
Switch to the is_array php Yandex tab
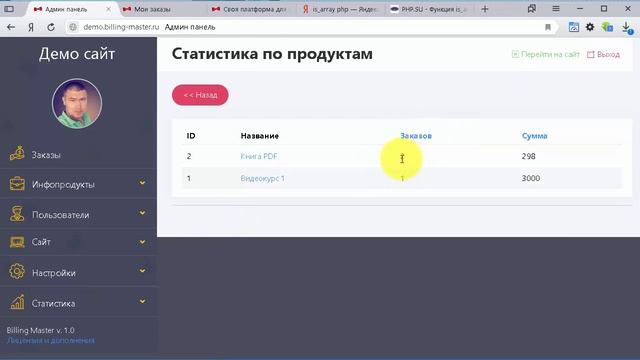(340, 9)
